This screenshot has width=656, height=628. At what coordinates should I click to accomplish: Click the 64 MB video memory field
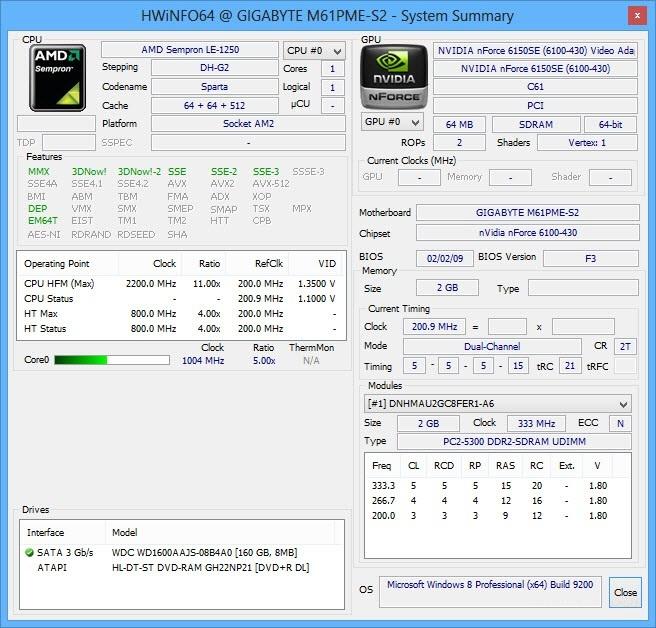point(459,125)
